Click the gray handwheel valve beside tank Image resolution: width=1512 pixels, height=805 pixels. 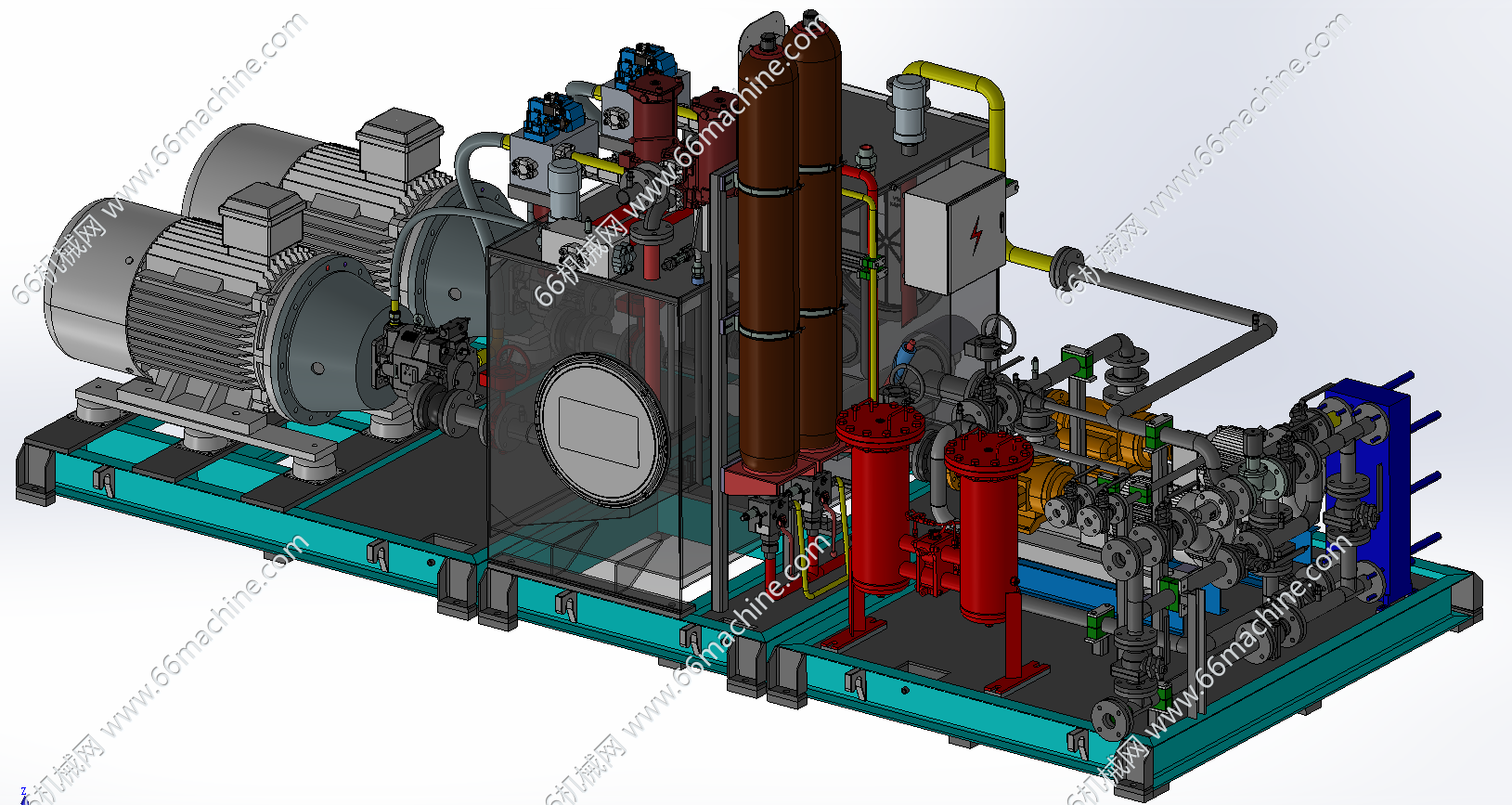[993, 331]
